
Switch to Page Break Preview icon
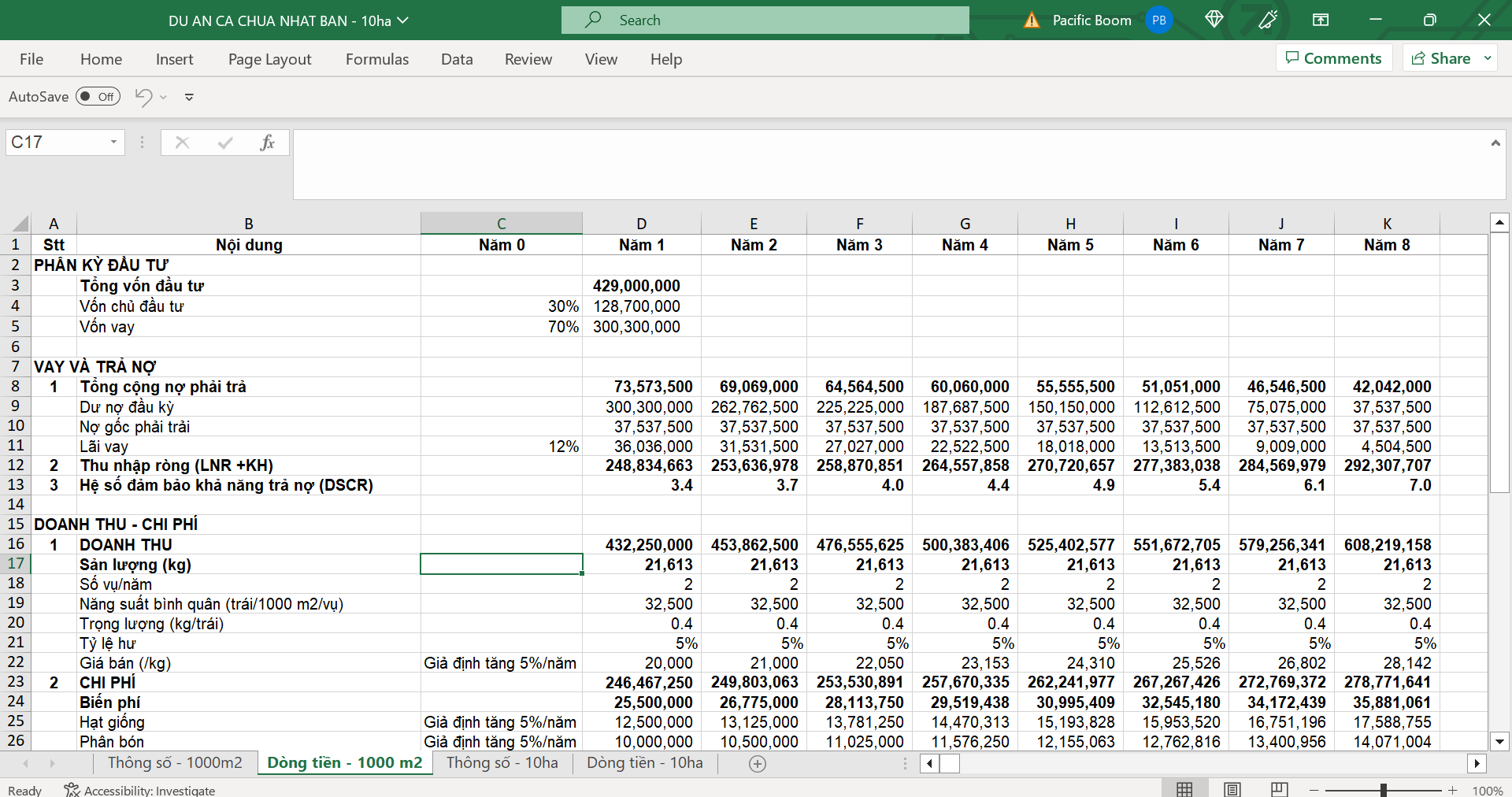click(1280, 789)
